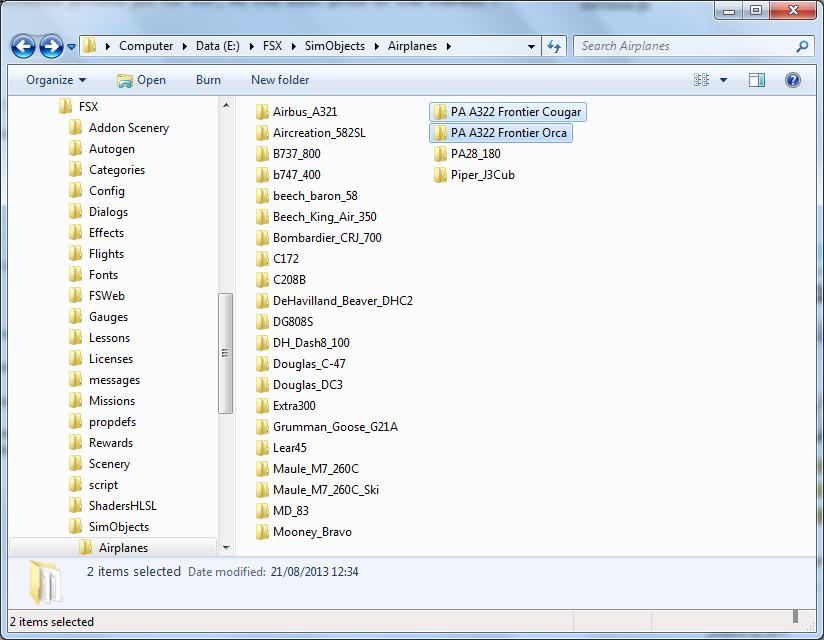824x640 pixels.
Task: Click Burn in the toolbar
Action: 208,80
